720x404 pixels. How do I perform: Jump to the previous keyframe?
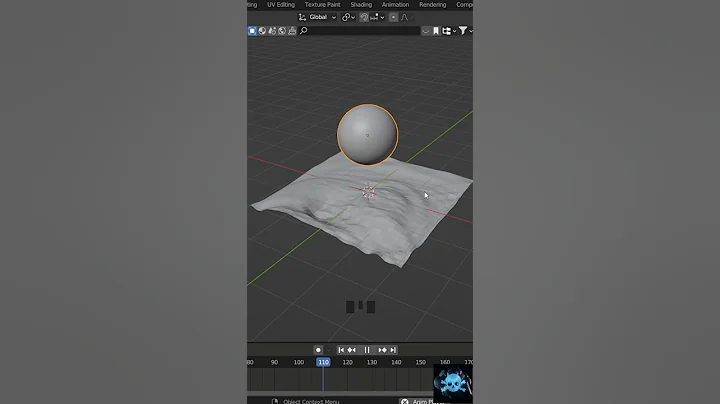[x=352, y=350]
